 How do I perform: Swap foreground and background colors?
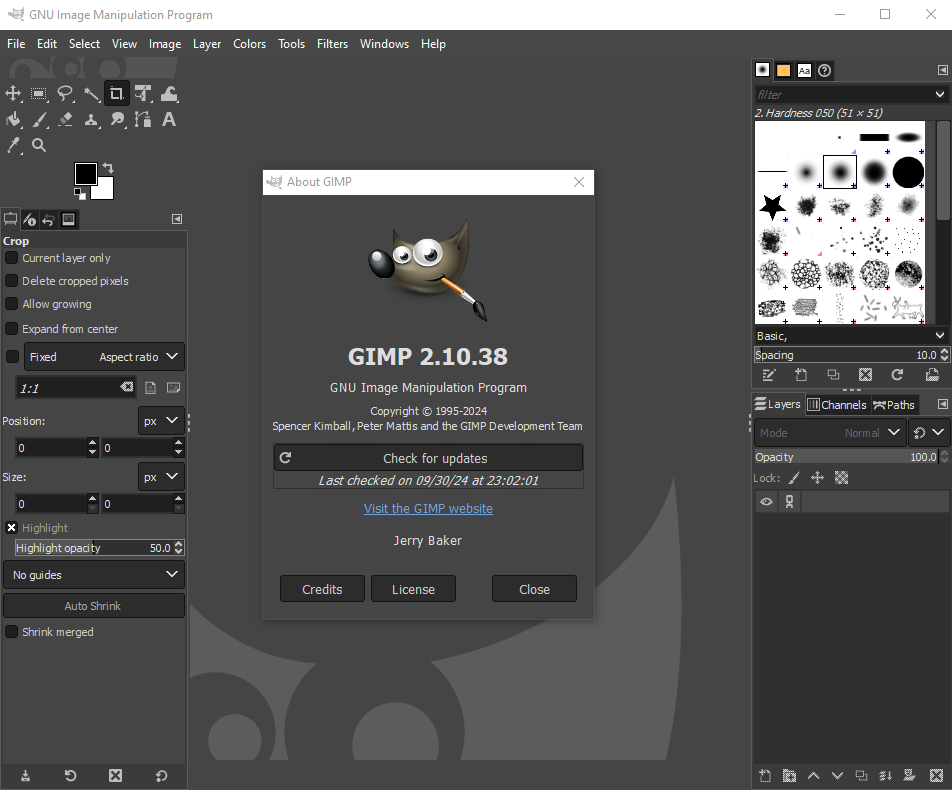pyautogui.click(x=108, y=168)
